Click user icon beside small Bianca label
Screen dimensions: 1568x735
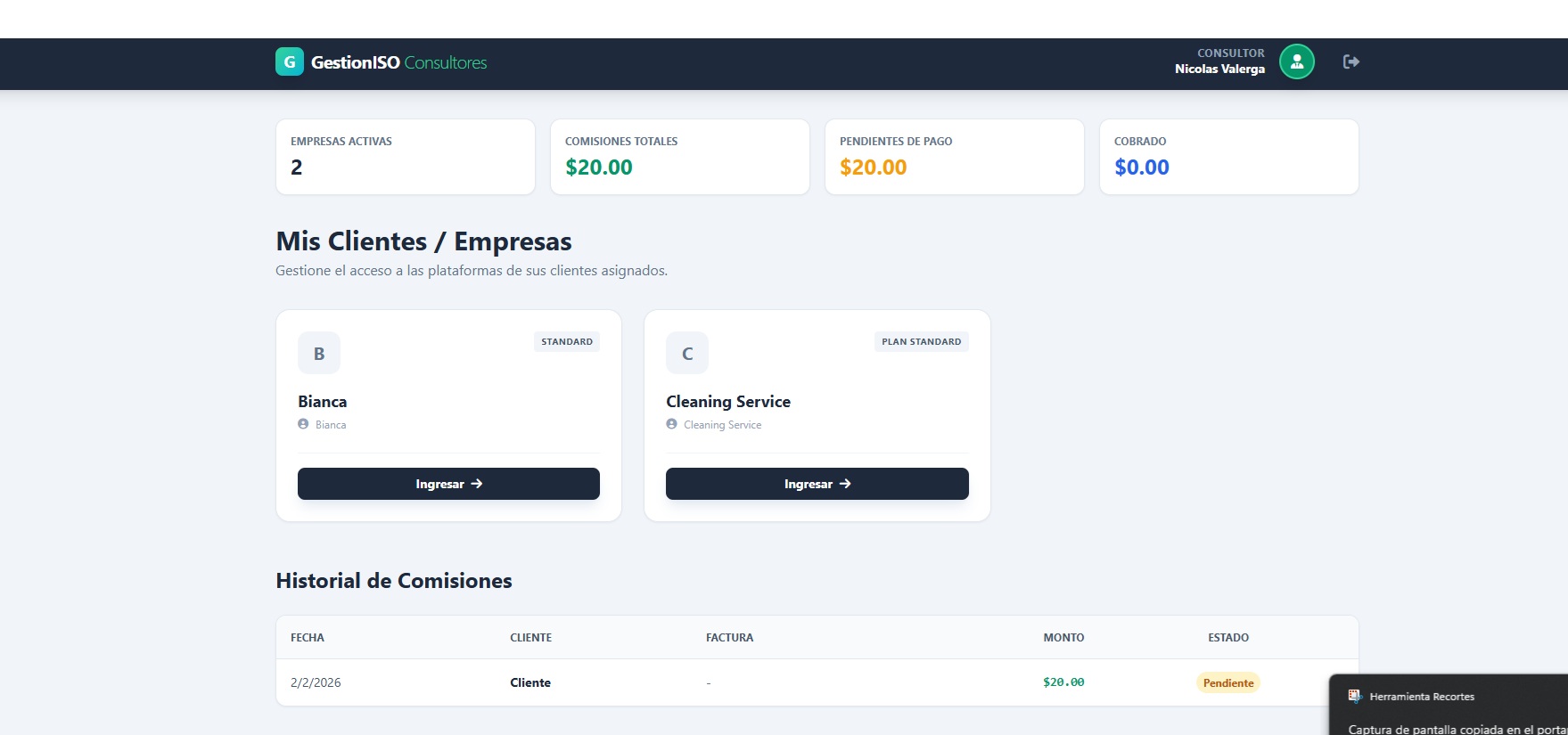point(303,425)
